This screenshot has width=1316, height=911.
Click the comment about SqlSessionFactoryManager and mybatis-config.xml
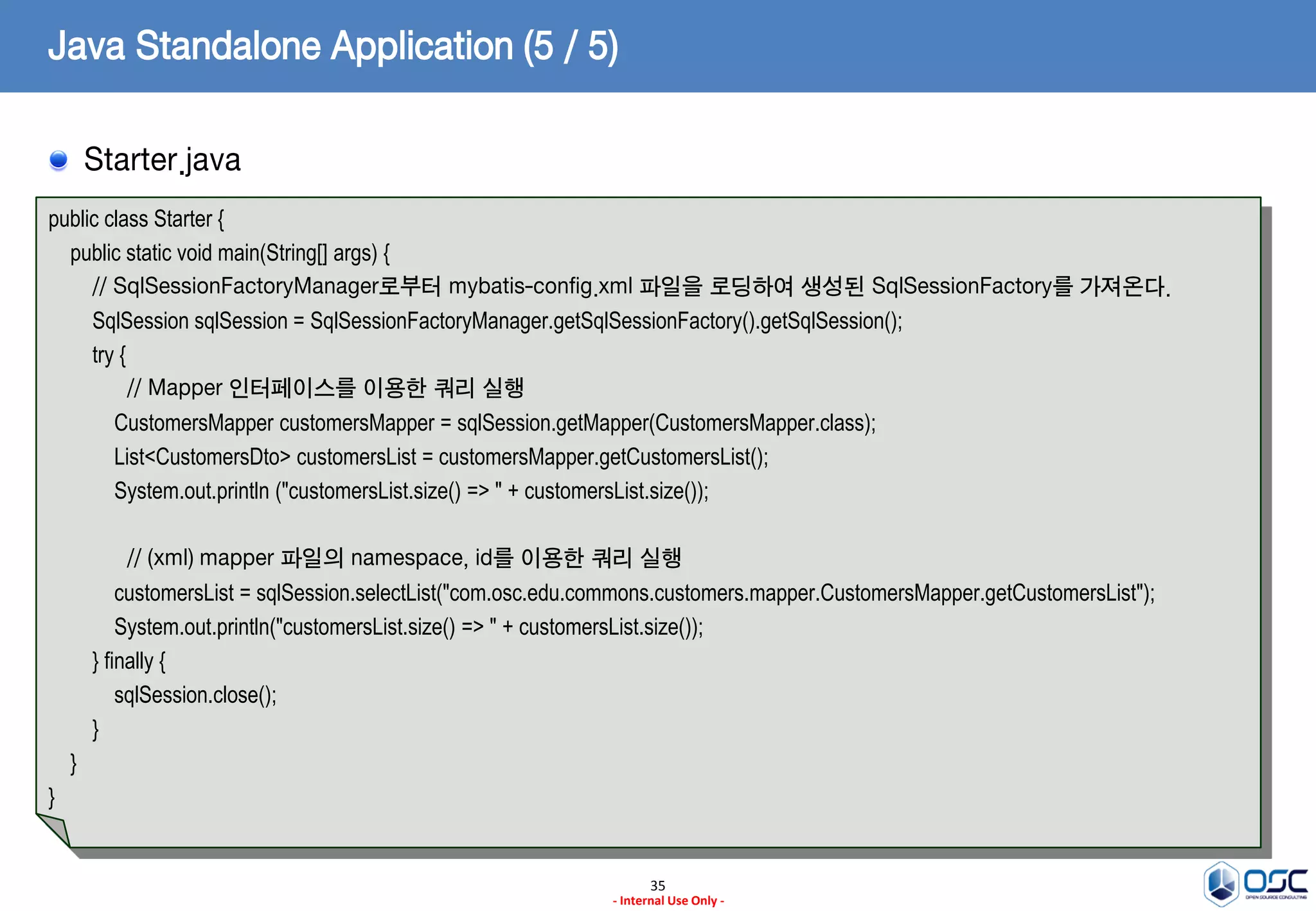coord(631,286)
